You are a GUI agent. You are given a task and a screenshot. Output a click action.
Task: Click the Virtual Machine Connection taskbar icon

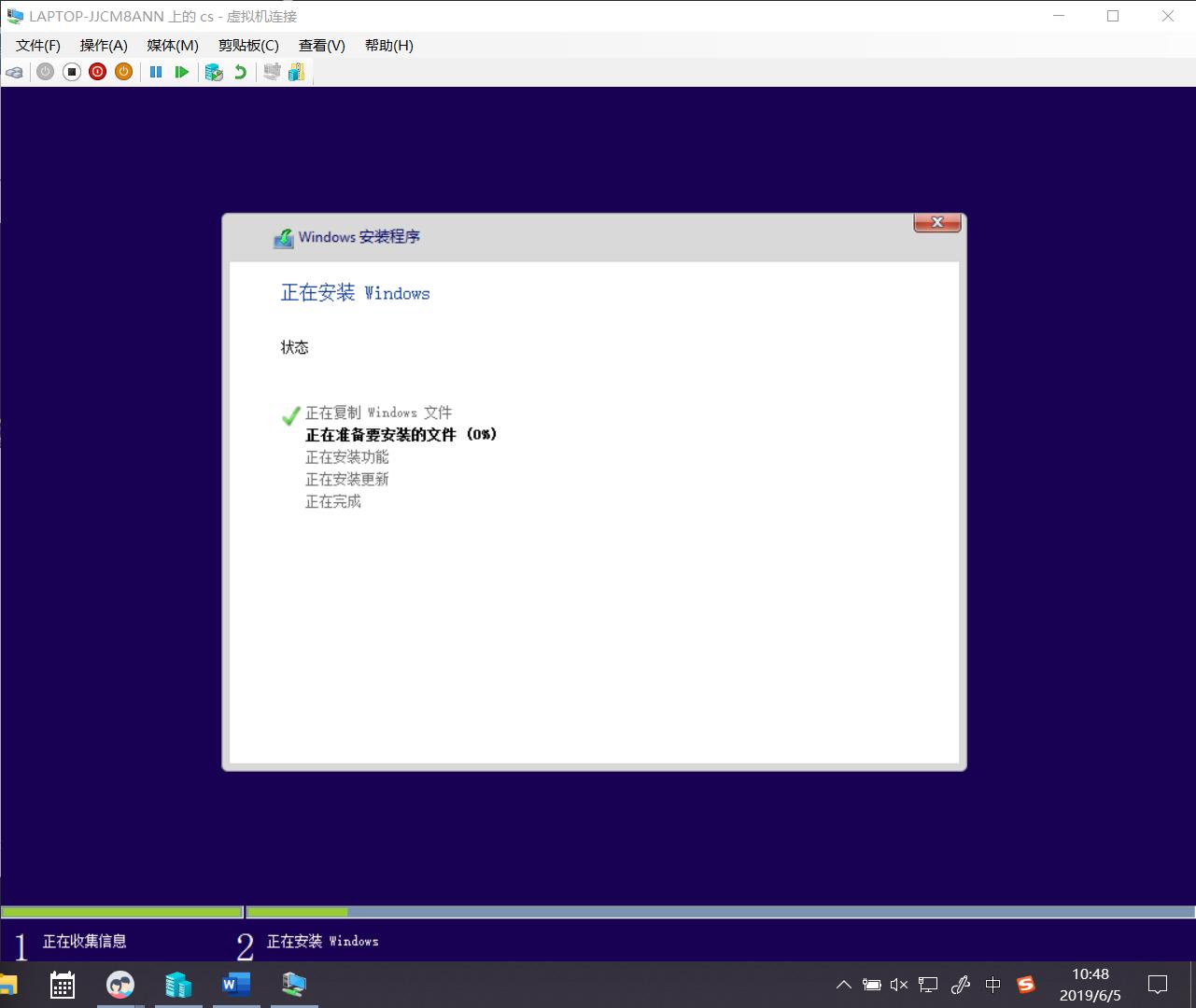coord(294,985)
